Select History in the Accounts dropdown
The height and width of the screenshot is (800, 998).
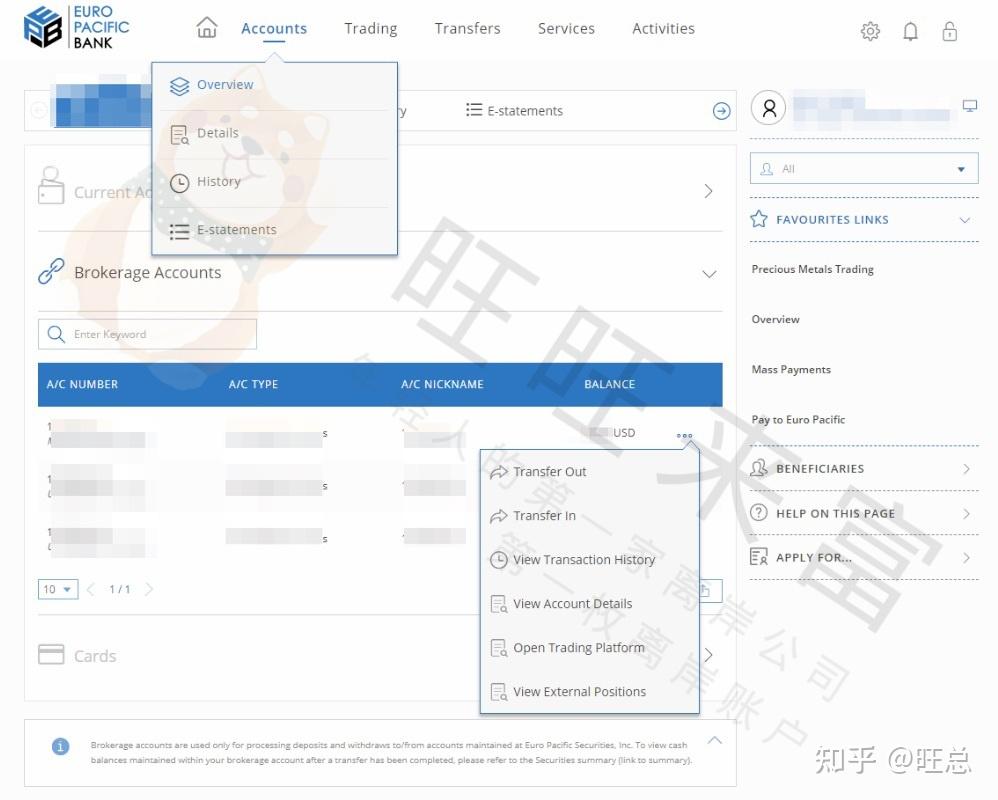click(274, 182)
